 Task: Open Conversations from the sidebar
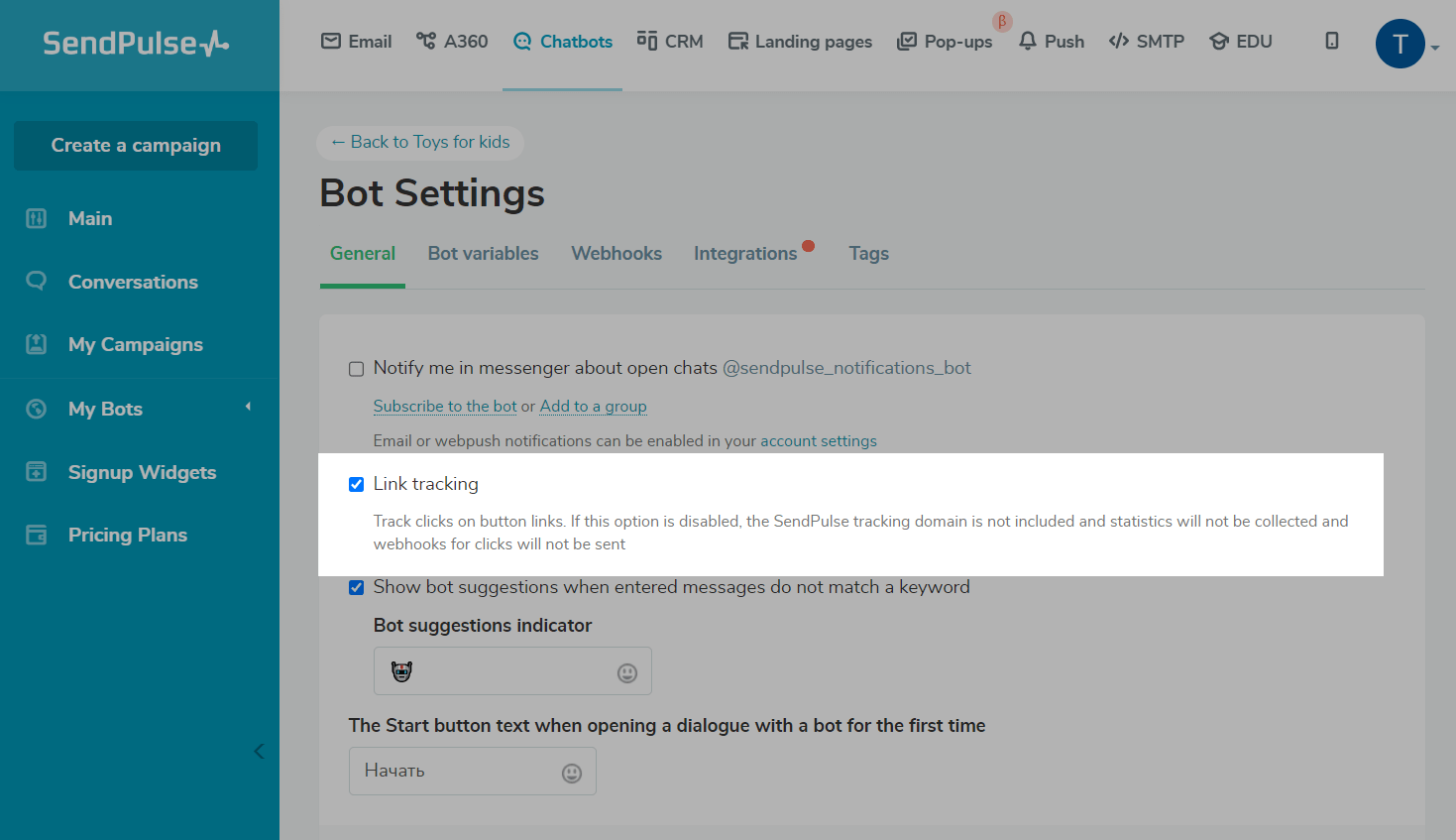tap(133, 282)
